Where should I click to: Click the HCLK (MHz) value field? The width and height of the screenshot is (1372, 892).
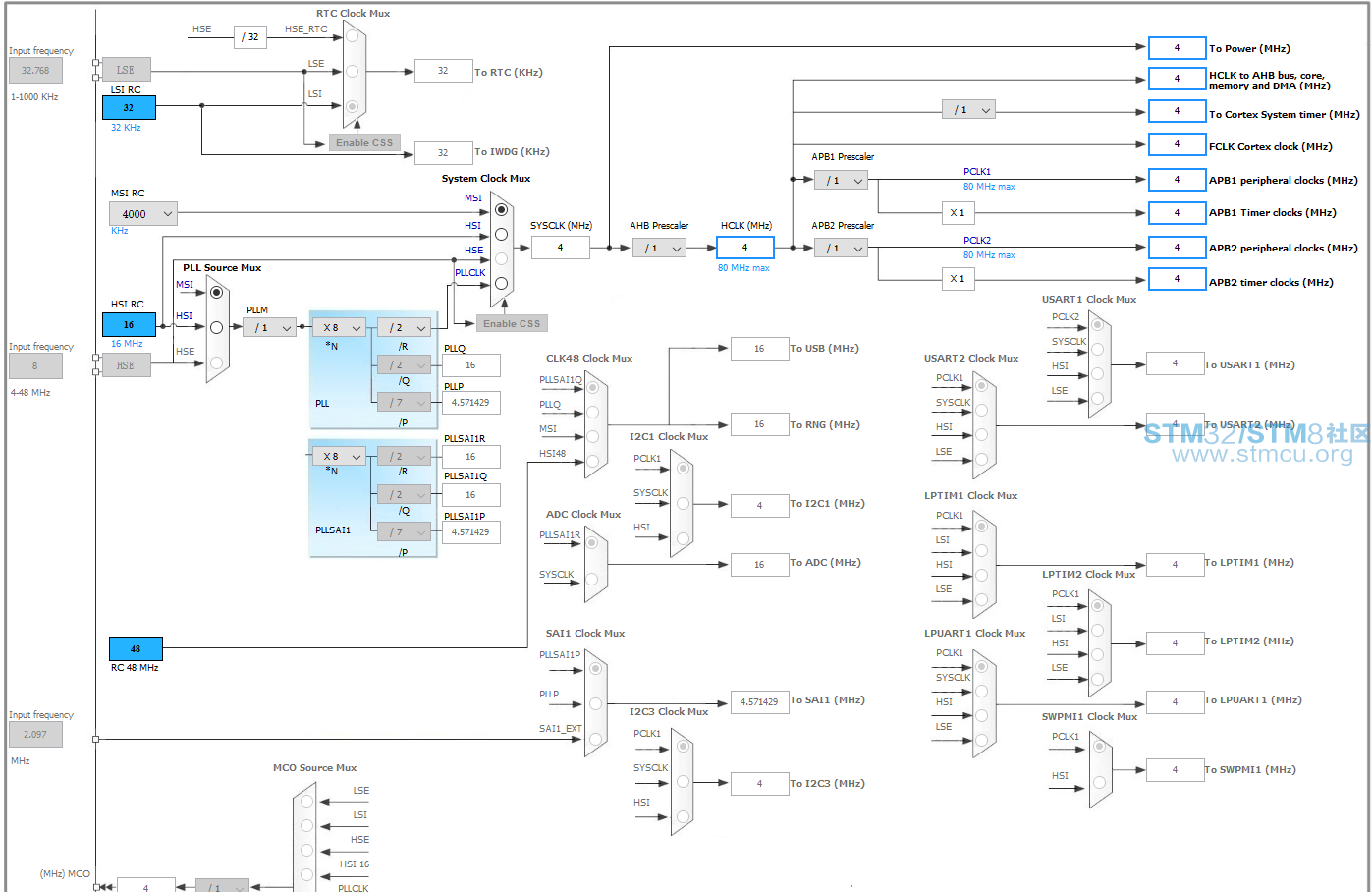[x=745, y=248]
